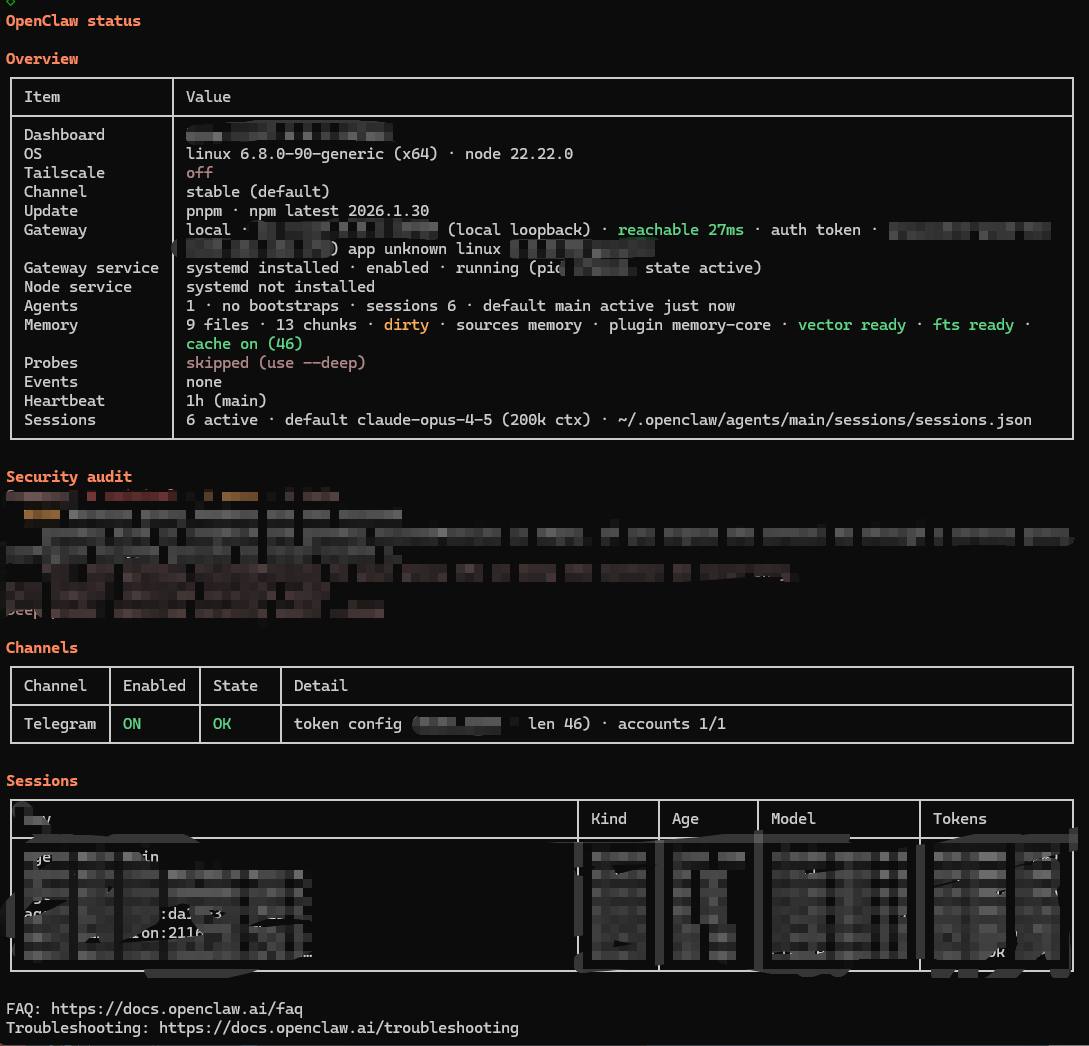Click the 'reachable 27ms' gateway status indicator

(680, 229)
